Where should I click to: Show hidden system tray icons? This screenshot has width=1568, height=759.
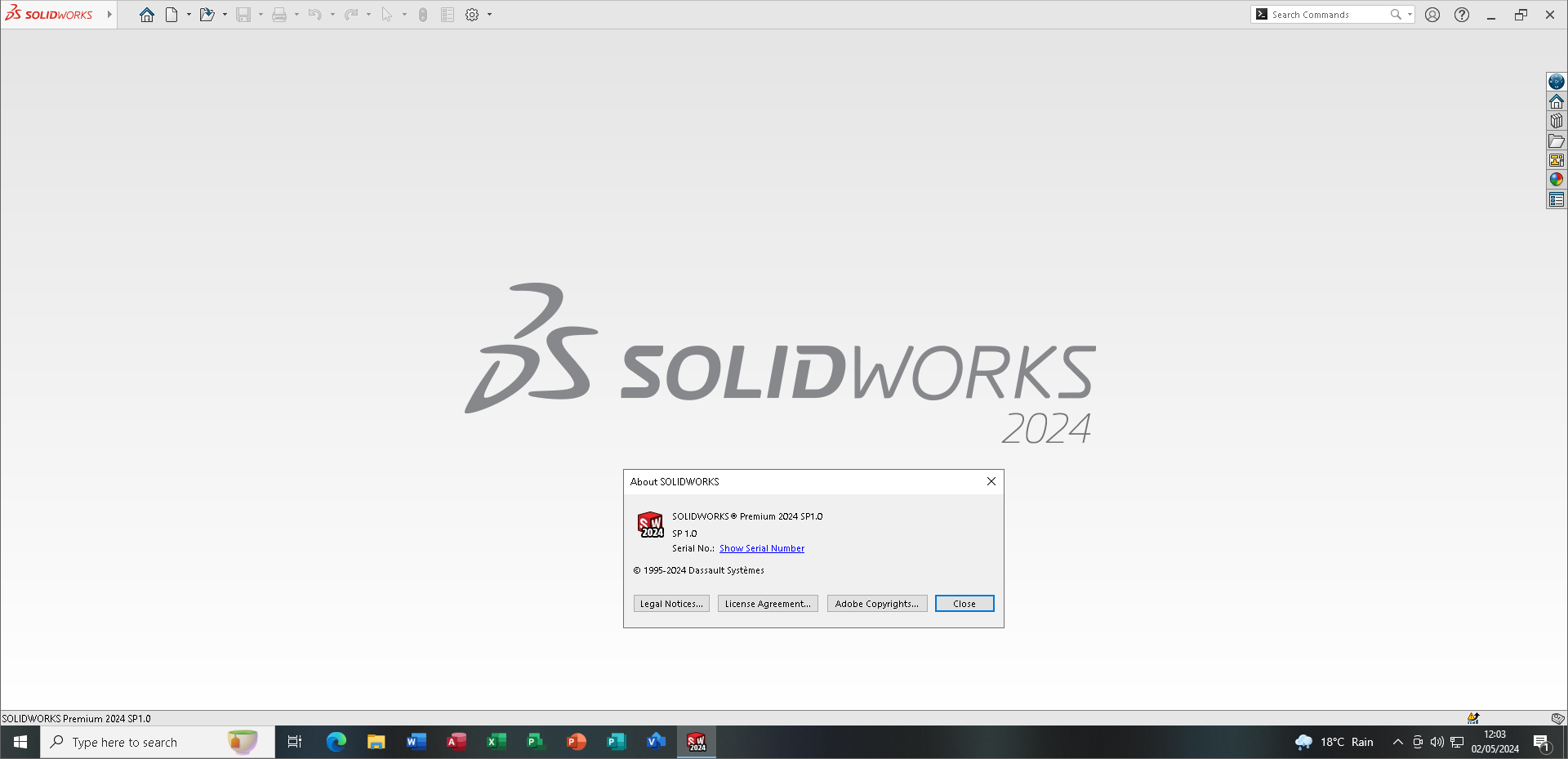pos(1397,742)
